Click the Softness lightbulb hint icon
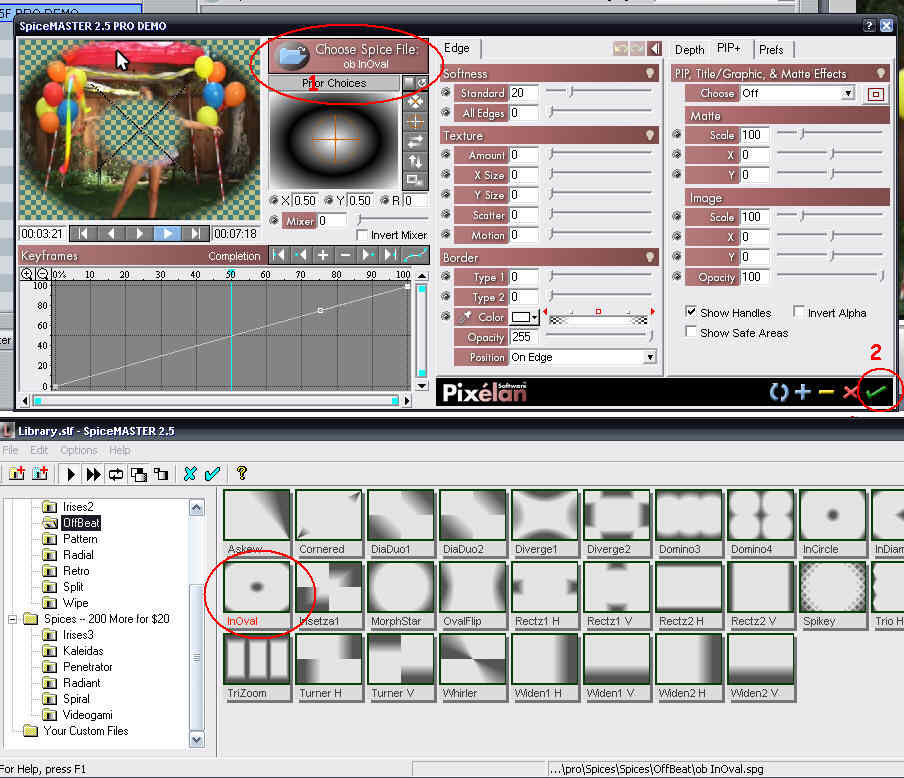Viewport: 904px width, 778px height. [x=650, y=73]
